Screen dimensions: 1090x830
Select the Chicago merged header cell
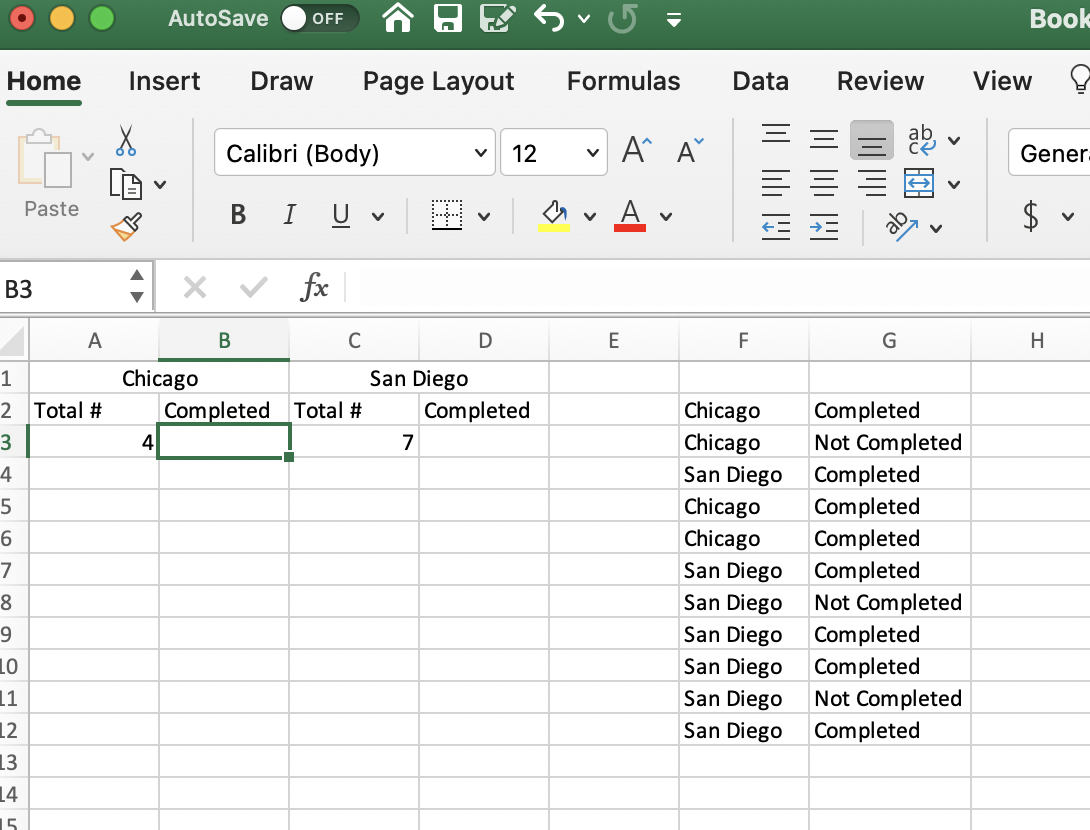pos(159,378)
